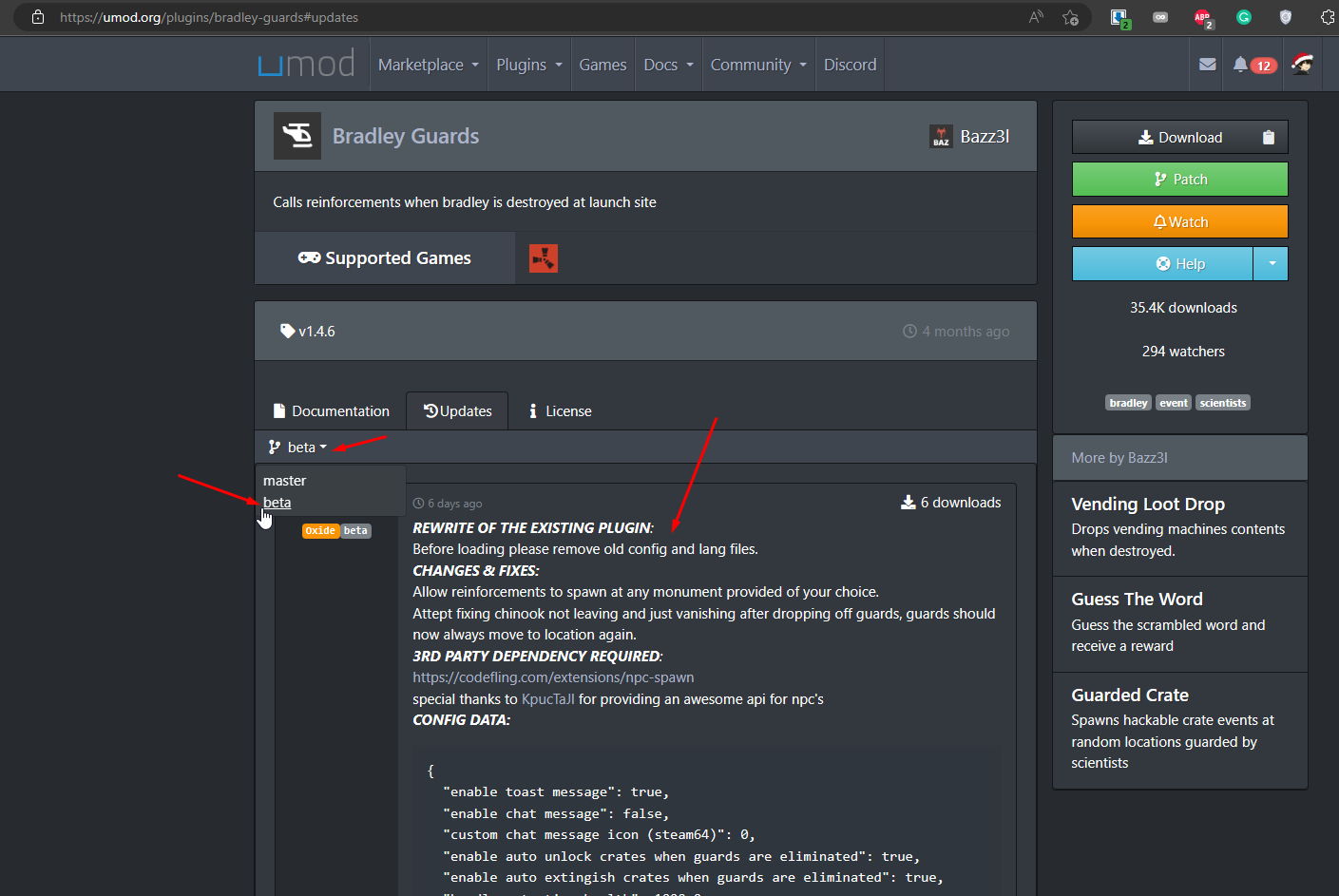The height and width of the screenshot is (896, 1339).
Task: Click the scientists tag
Action: click(1223, 403)
